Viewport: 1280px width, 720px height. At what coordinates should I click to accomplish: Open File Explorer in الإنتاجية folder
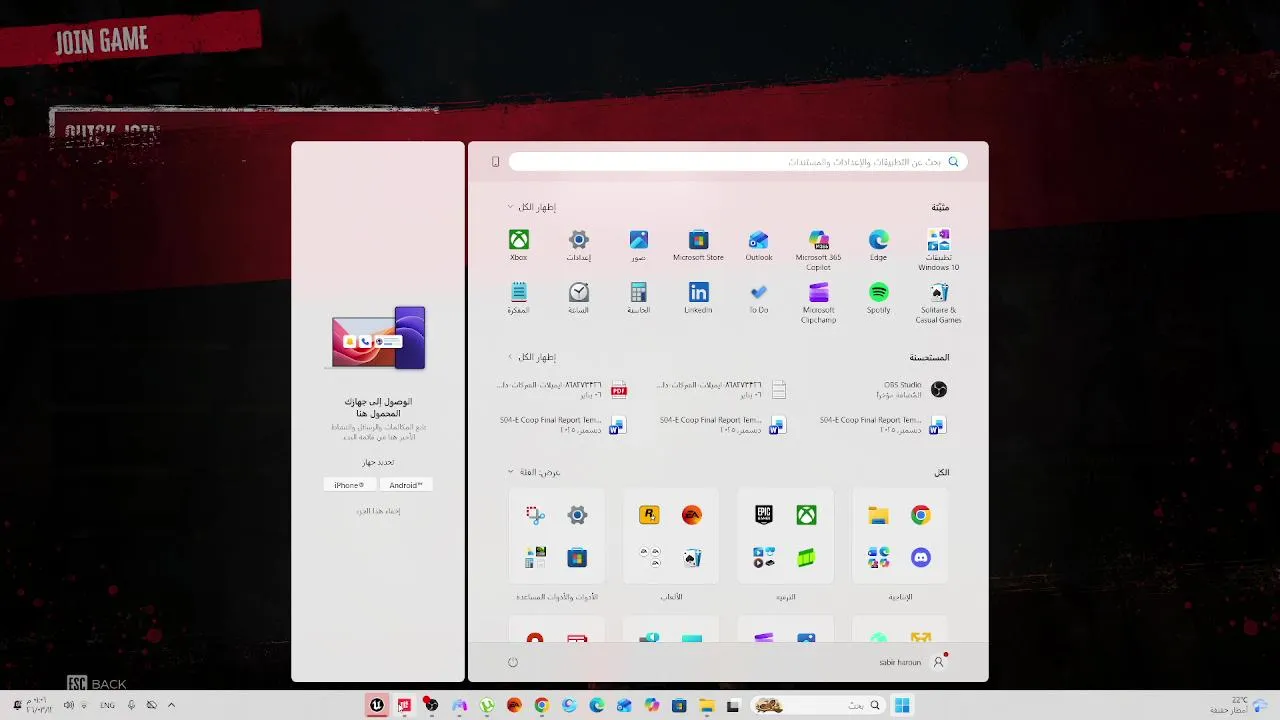click(879, 515)
